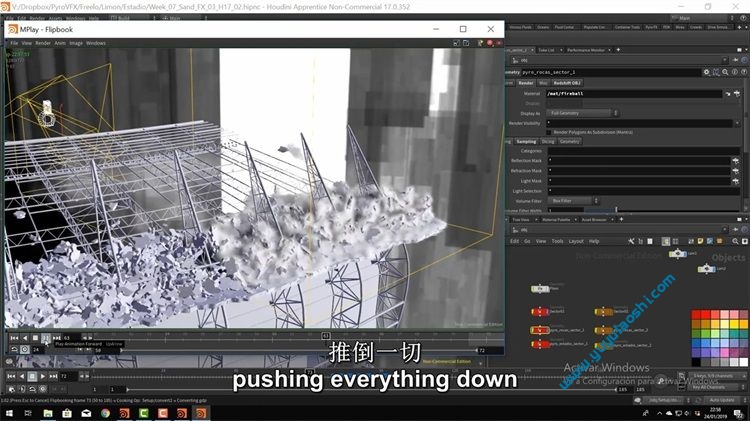
Task: Select the cam2 camera node
Action: point(706,269)
